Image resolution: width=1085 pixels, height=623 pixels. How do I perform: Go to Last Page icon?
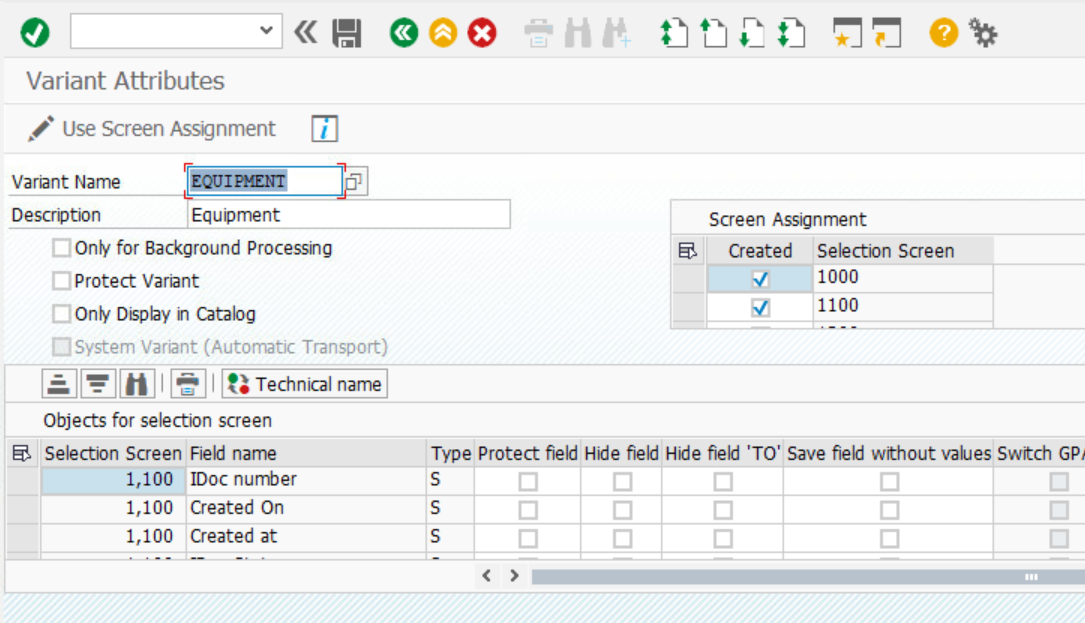tap(791, 33)
